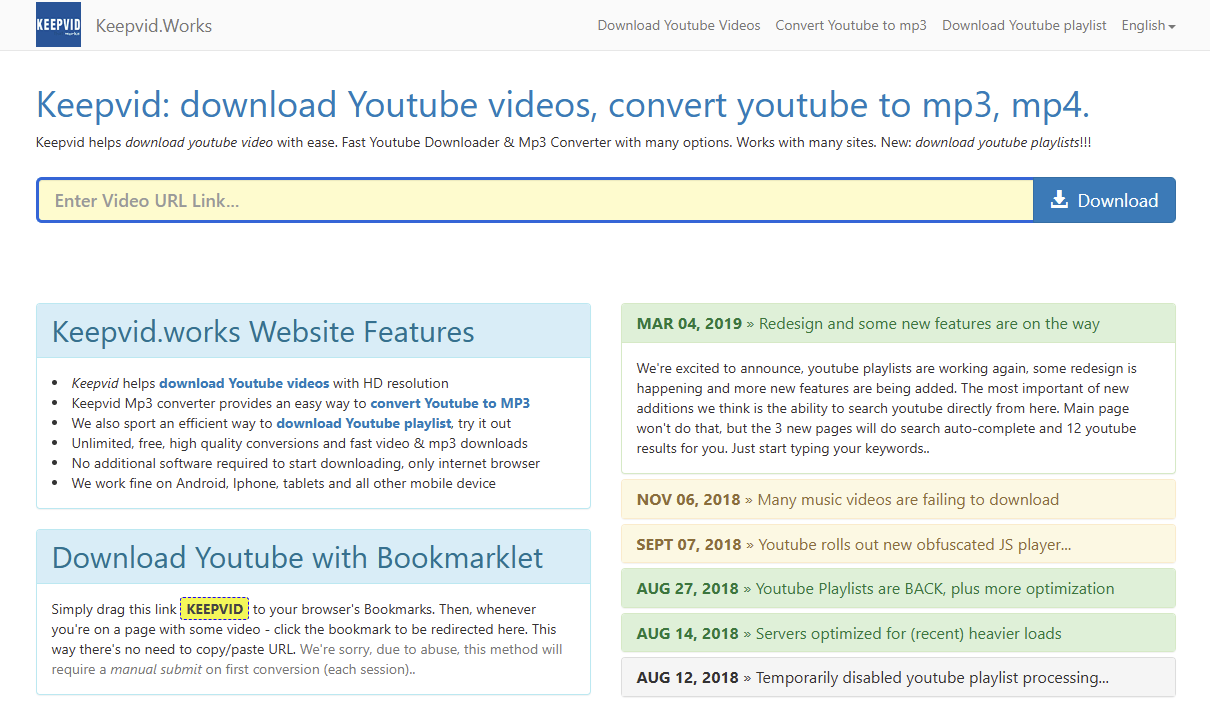Open Download Youtube playlist from the navbar
The height and width of the screenshot is (709, 1210).
pyautogui.click(x=1024, y=25)
